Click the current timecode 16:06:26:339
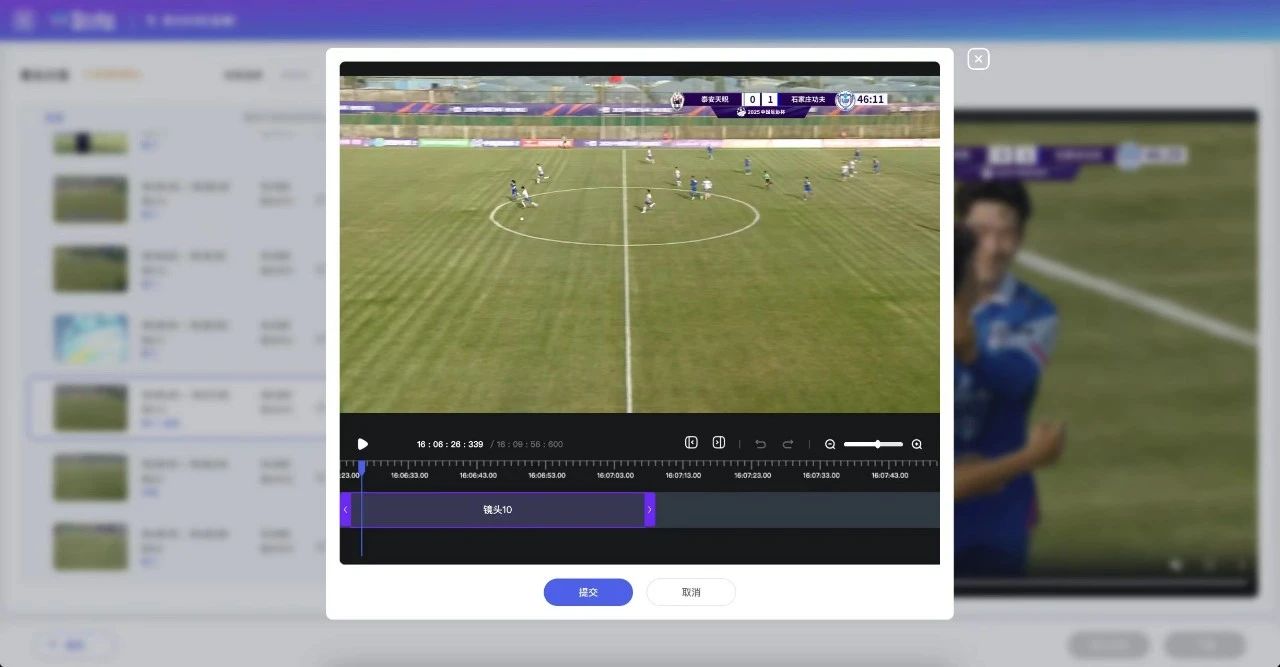The image size is (1280, 667). point(450,444)
